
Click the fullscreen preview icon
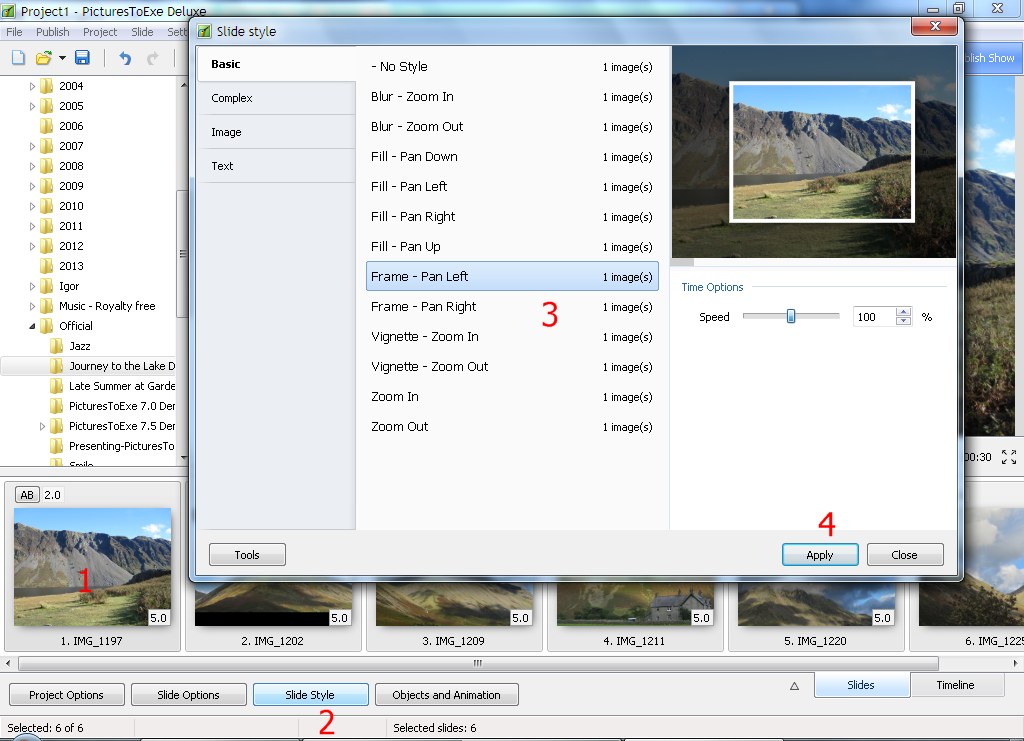[1009, 457]
